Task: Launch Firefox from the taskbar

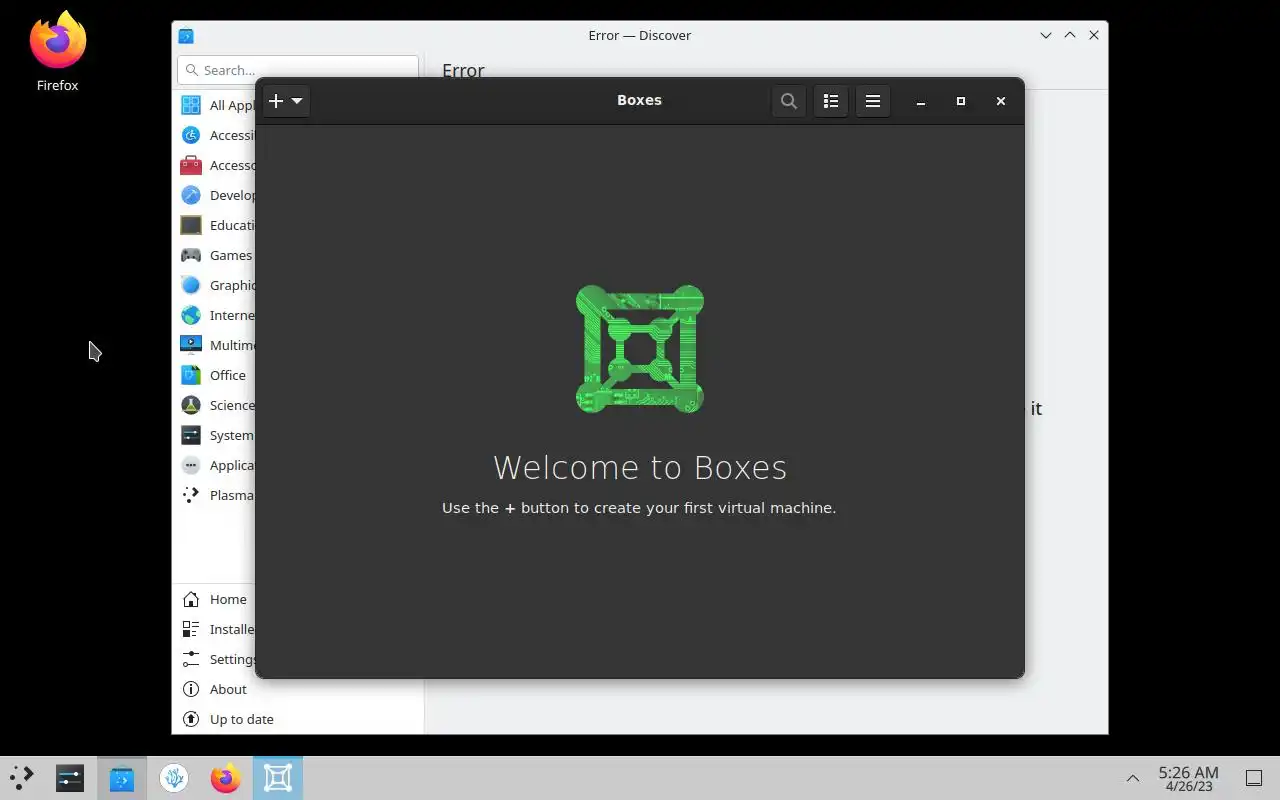Action: [226, 778]
